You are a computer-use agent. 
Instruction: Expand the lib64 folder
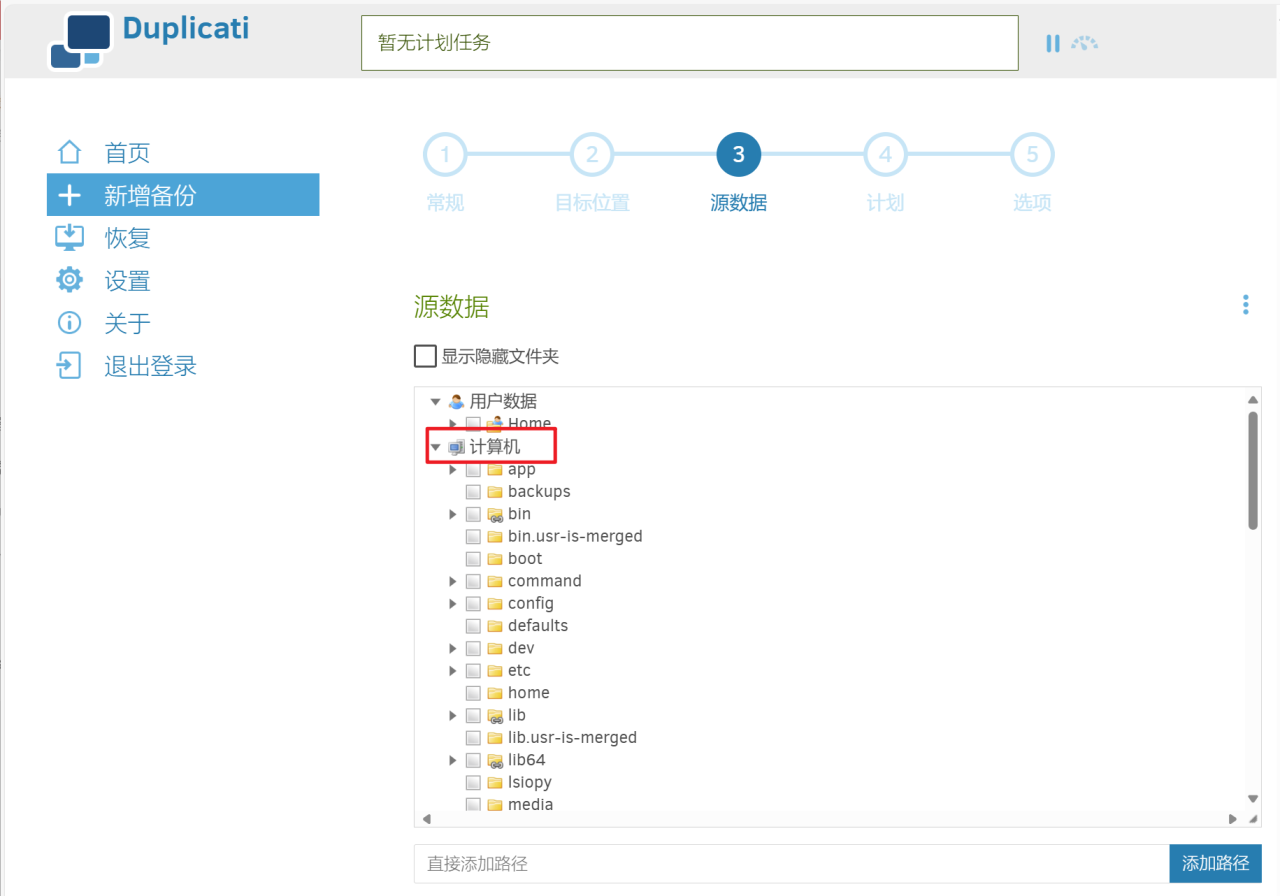pyautogui.click(x=453, y=760)
